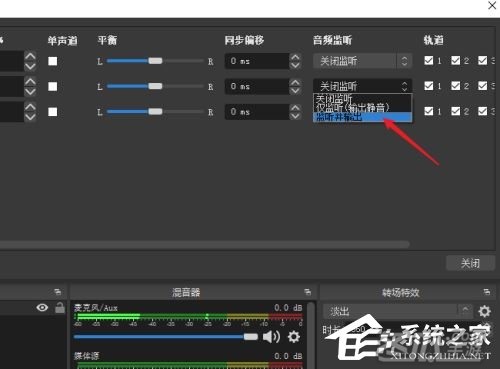Click the 麦克风/Aux volume slider handle
Viewport: 500px width, 369px height.
coord(251,337)
